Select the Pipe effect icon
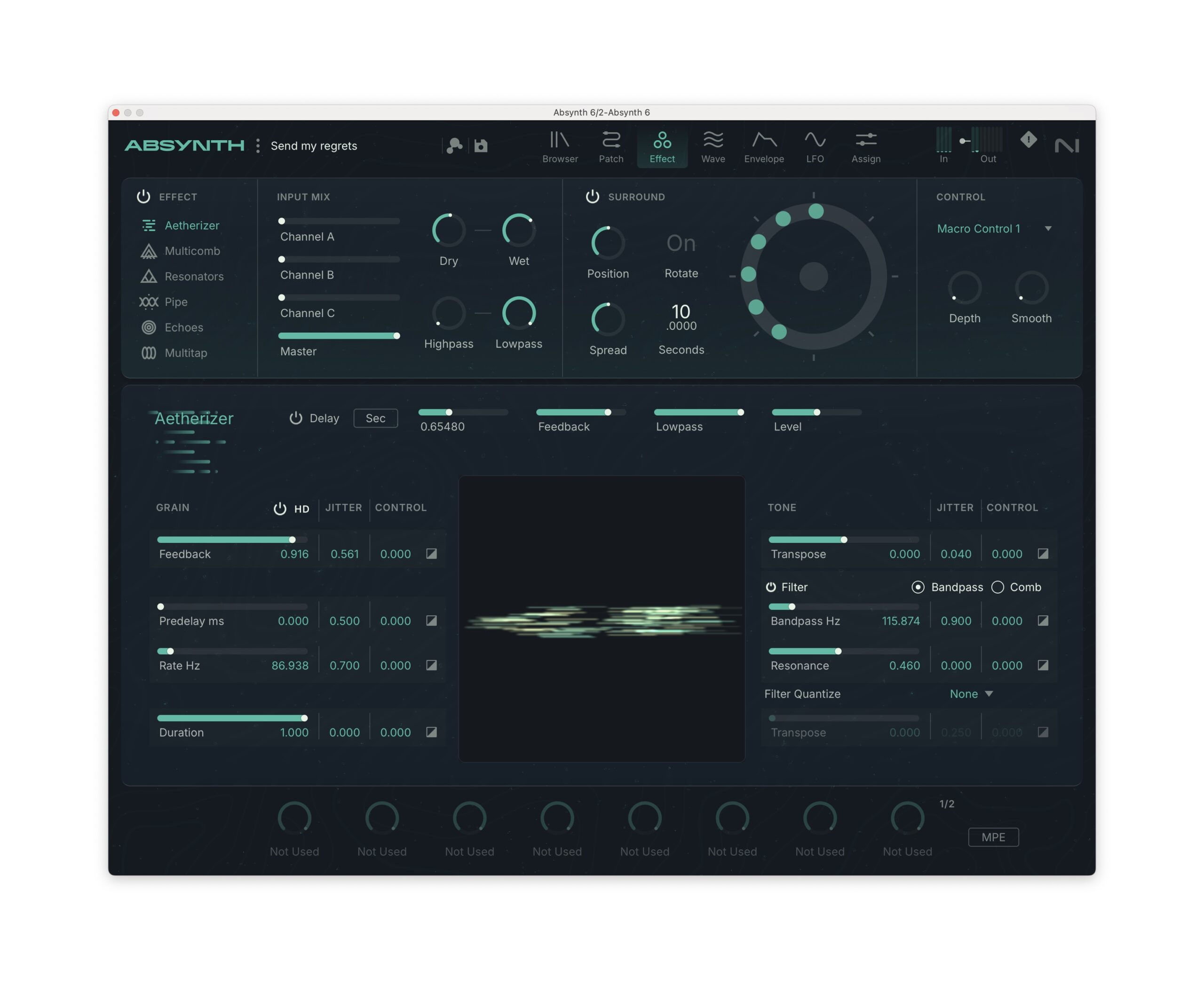 pos(148,302)
